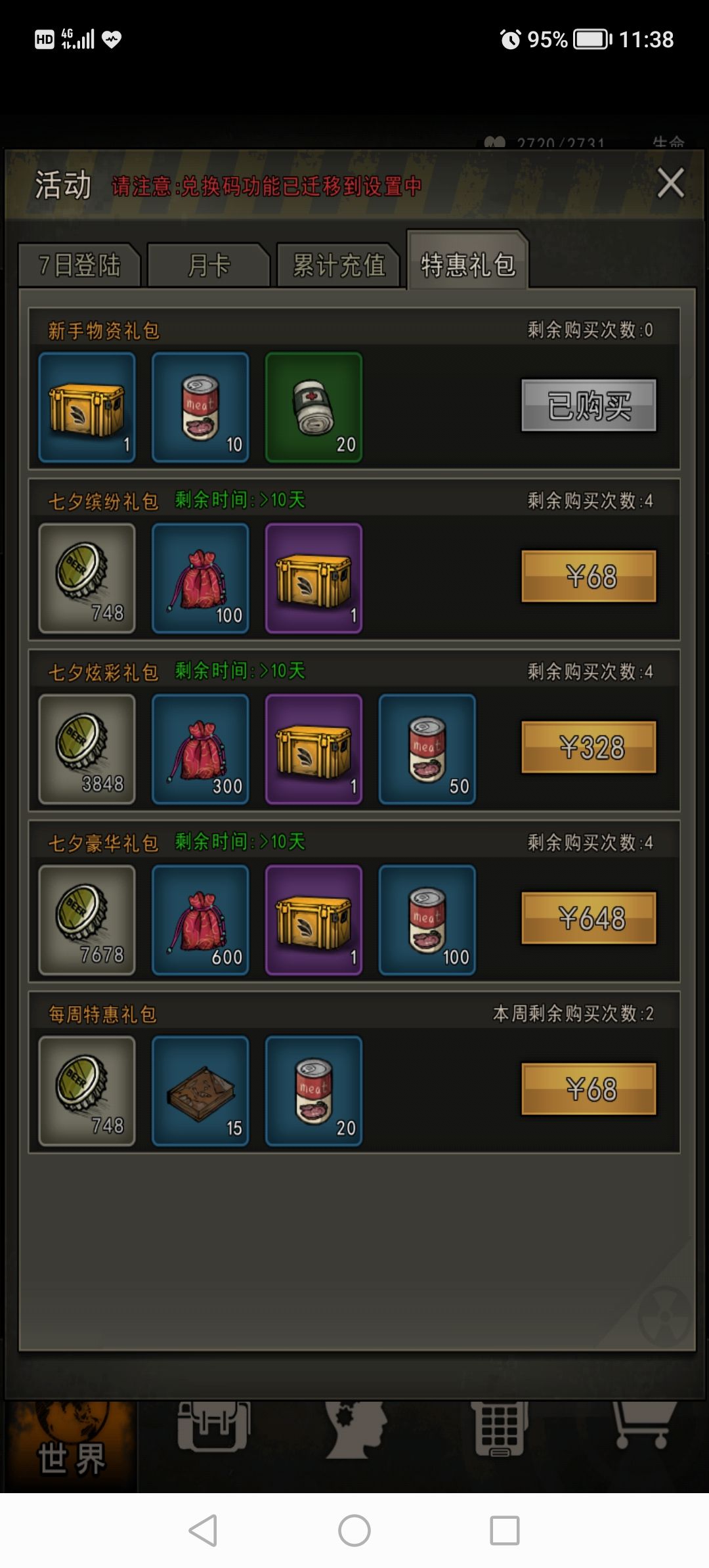
Task: Tap the 已购买 purchased button
Action: 589,405
